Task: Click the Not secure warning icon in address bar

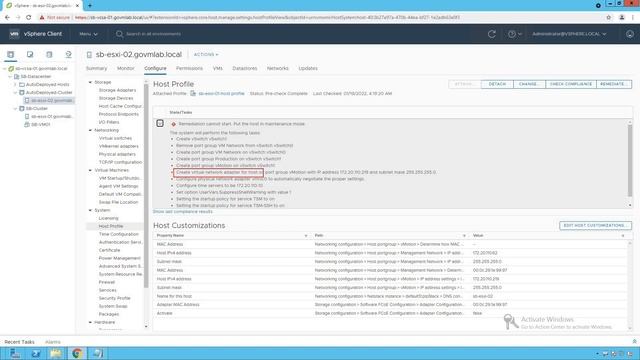Action: coord(42,18)
